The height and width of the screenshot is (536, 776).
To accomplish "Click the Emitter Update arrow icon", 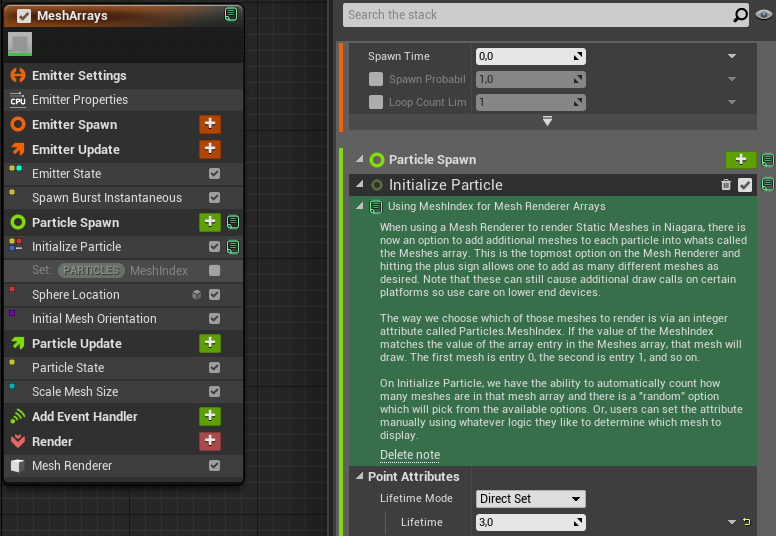I will click(x=18, y=149).
